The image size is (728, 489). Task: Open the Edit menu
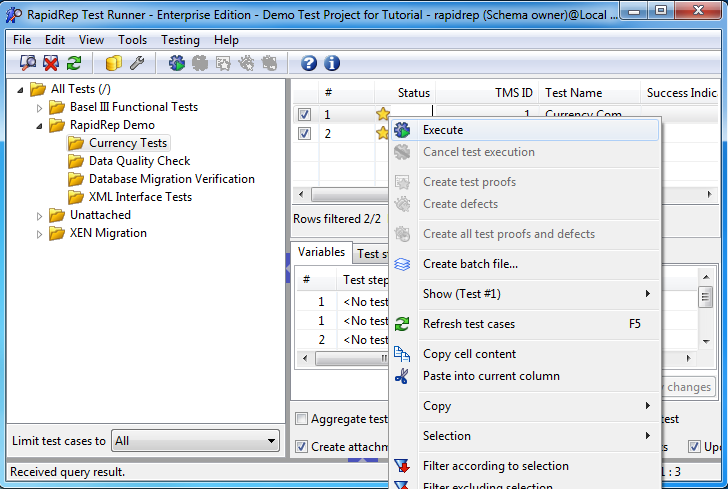click(55, 40)
